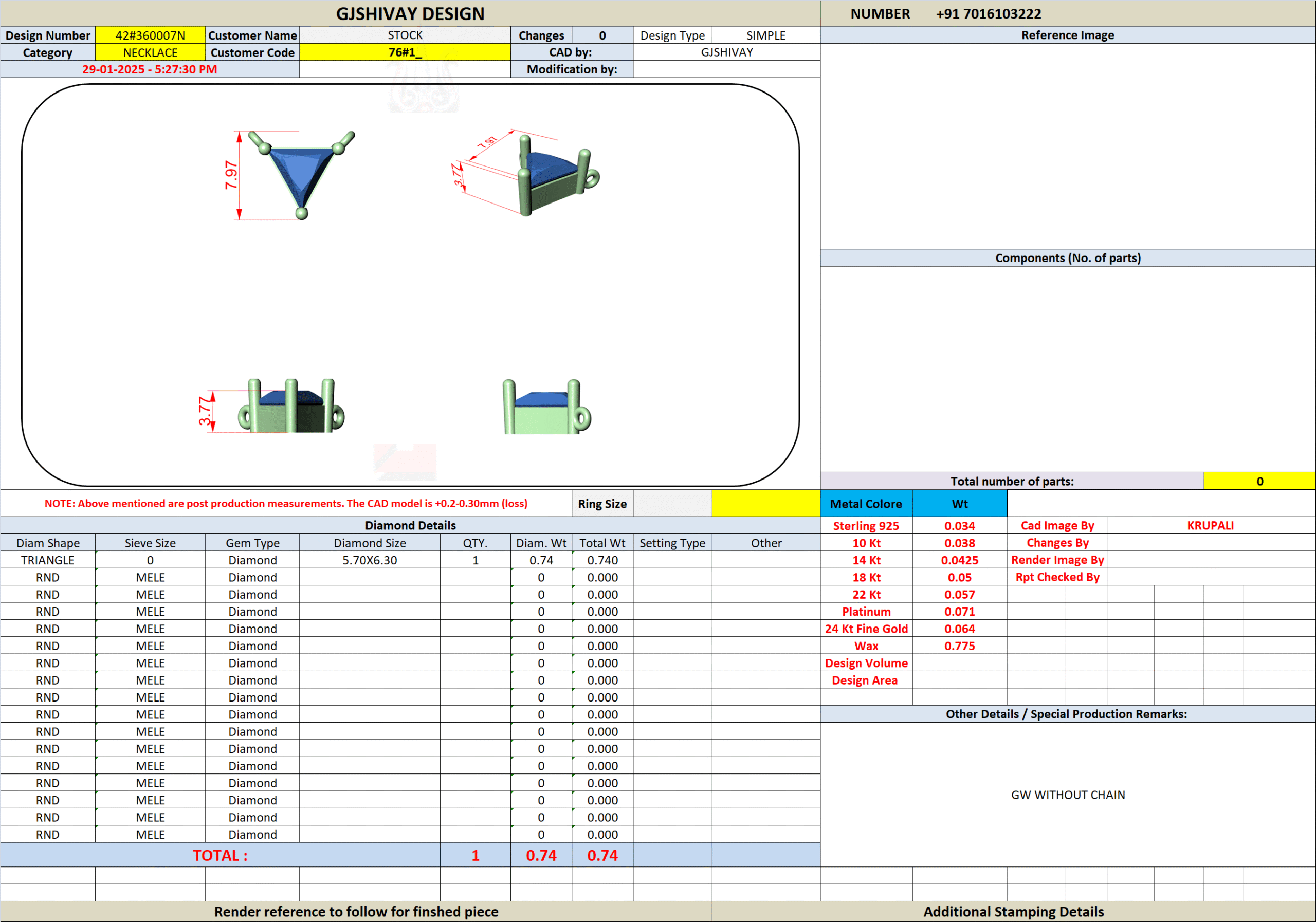The image size is (1316, 922).
Task: Click the NECKLACE category cell
Action: (x=150, y=53)
